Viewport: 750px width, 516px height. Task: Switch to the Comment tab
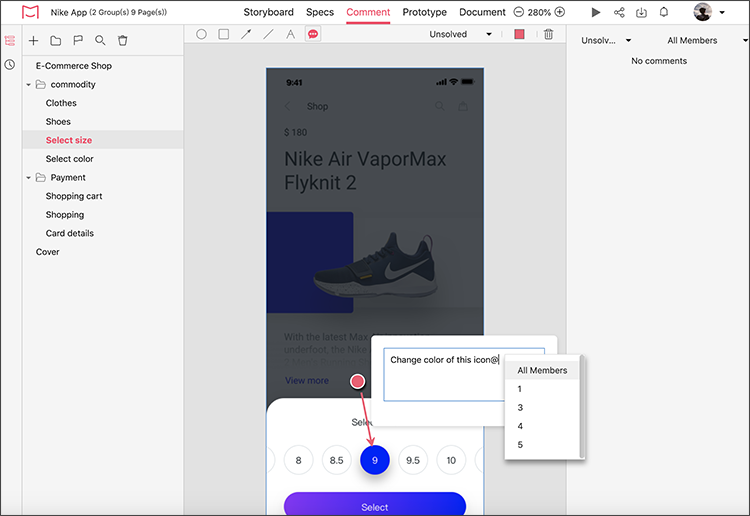click(368, 12)
